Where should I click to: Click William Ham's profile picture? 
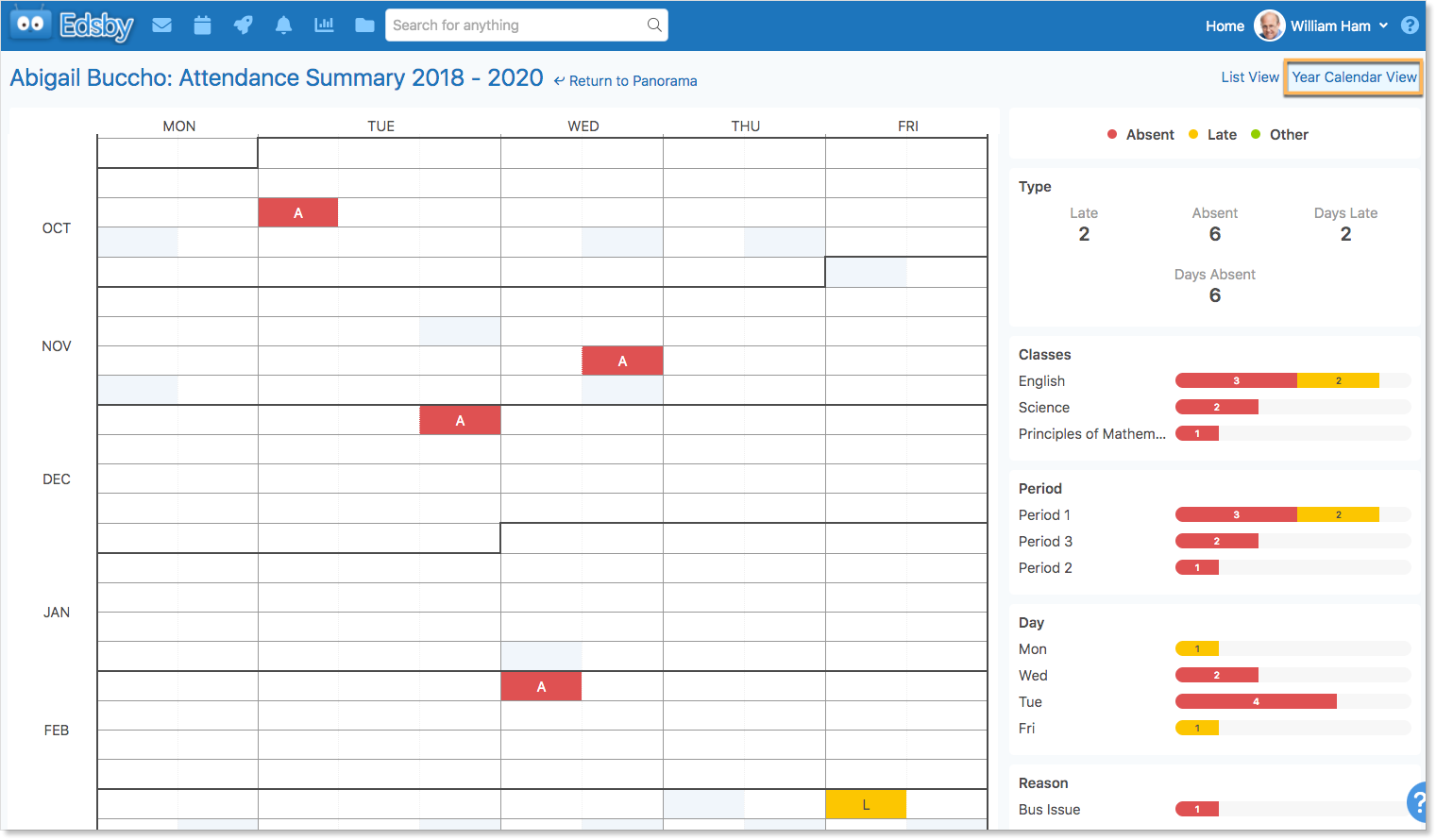click(1269, 25)
